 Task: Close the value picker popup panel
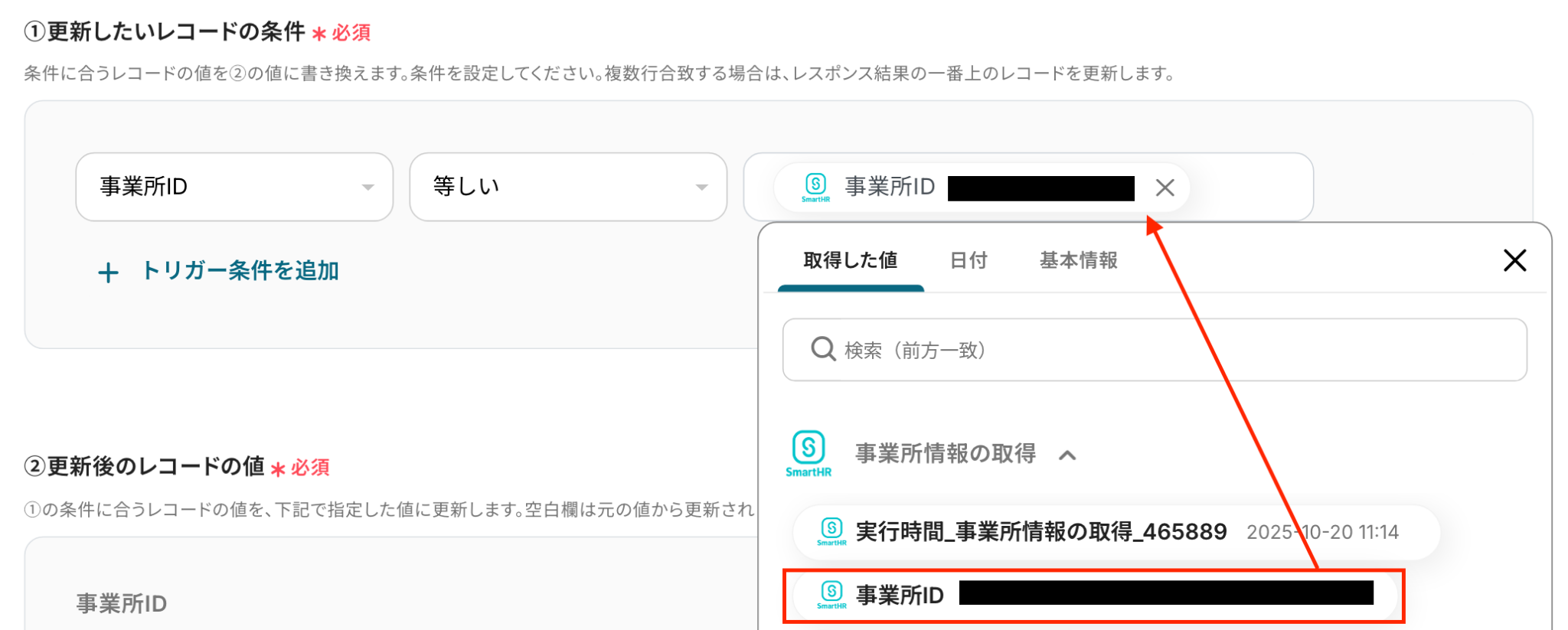(x=1514, y=261)
